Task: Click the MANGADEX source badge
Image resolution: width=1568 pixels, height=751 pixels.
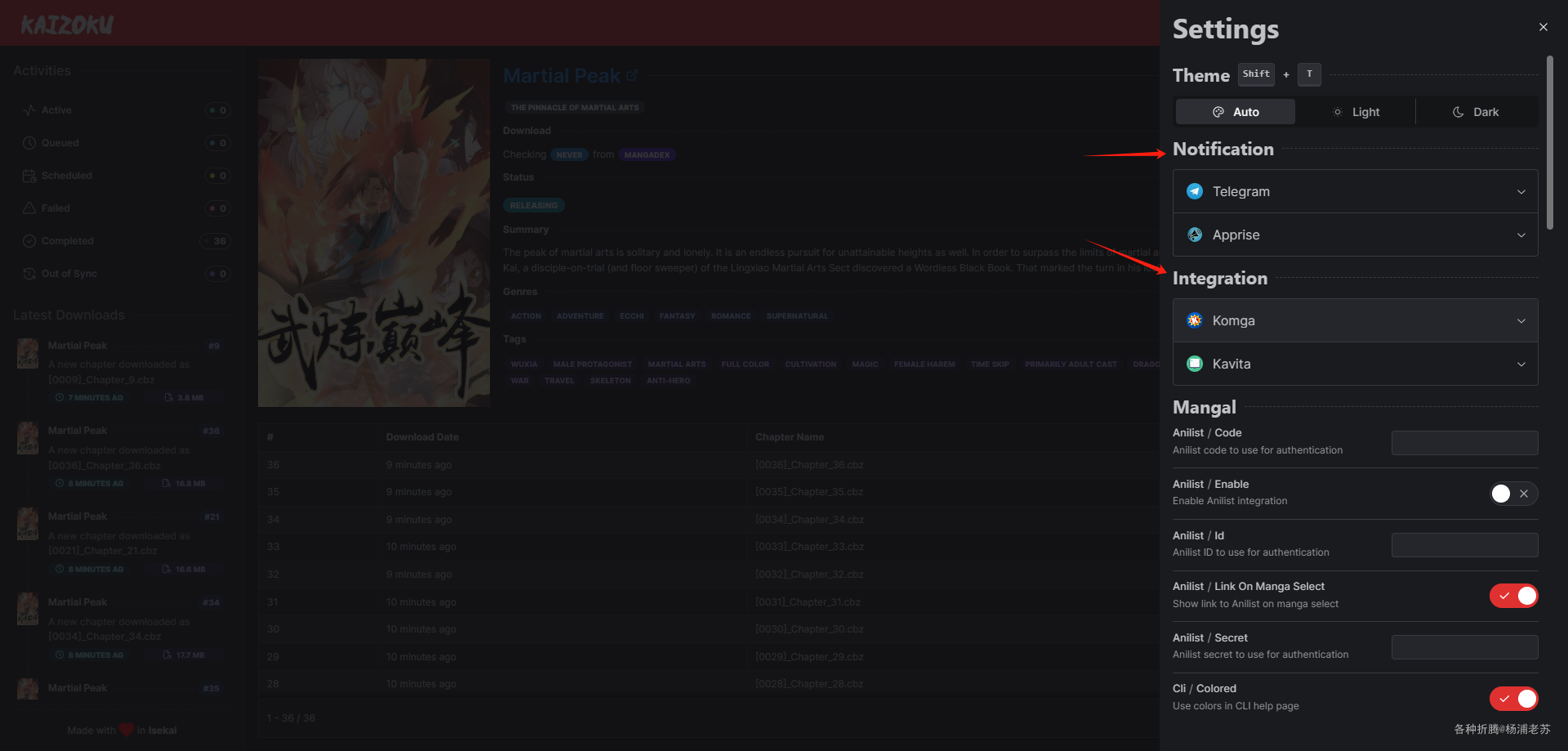Action: click(x=647, y=154)
